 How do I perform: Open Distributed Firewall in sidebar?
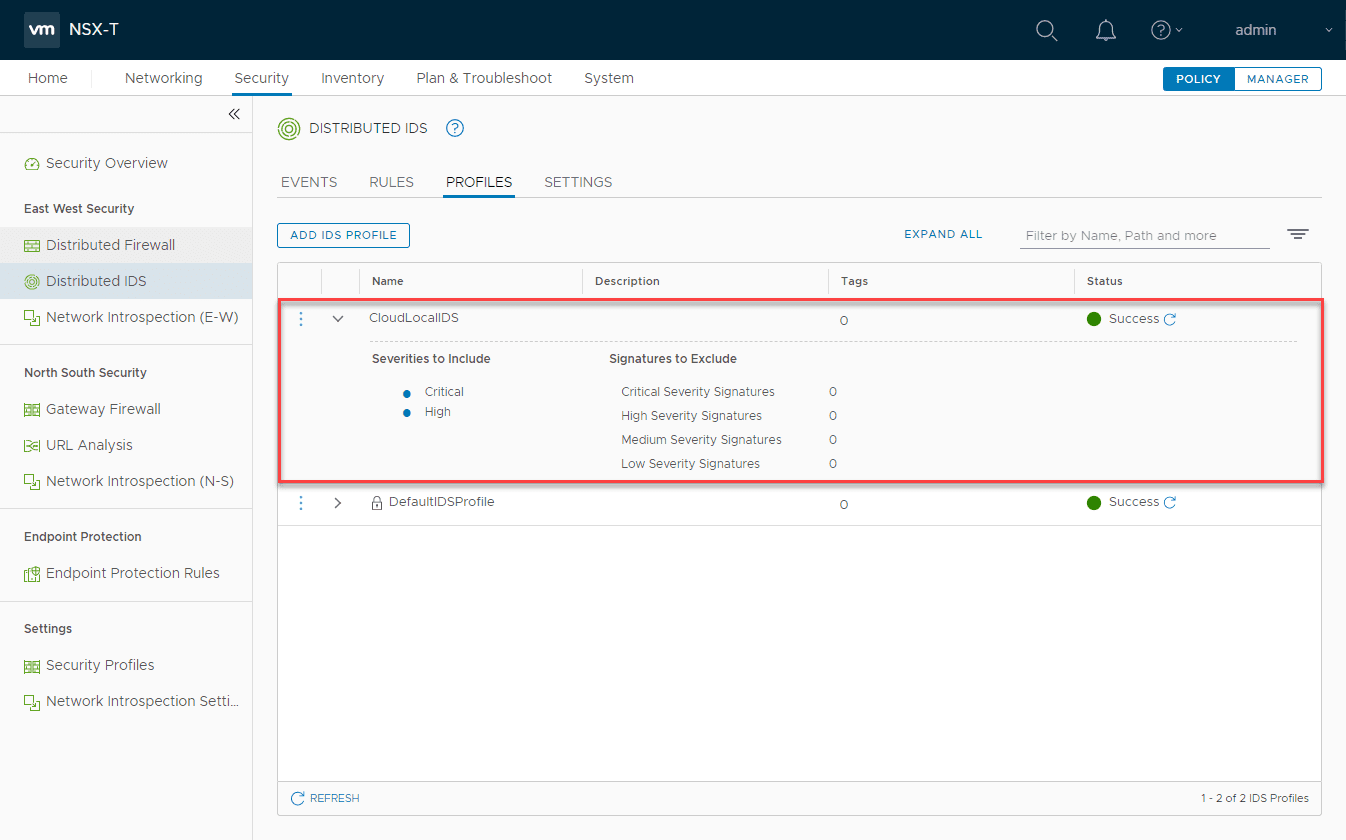(110, 245)
